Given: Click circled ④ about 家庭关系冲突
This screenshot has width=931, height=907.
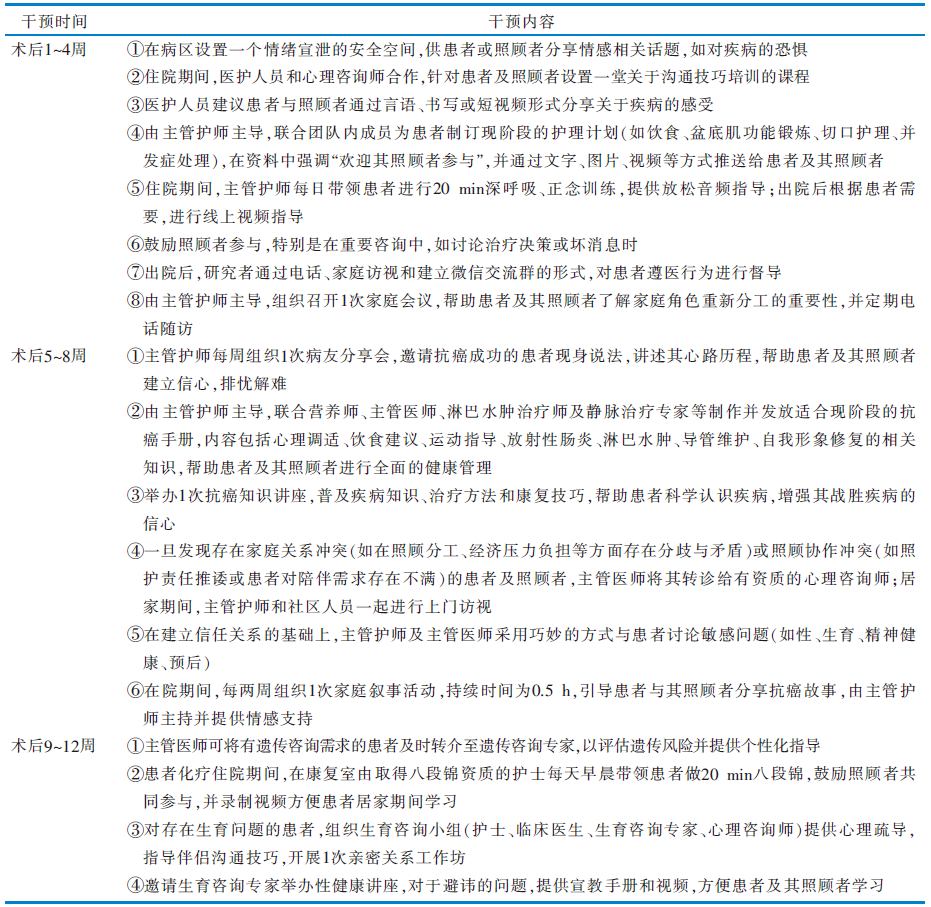Looking at the screenshot, I should click(x=135, y=550).
